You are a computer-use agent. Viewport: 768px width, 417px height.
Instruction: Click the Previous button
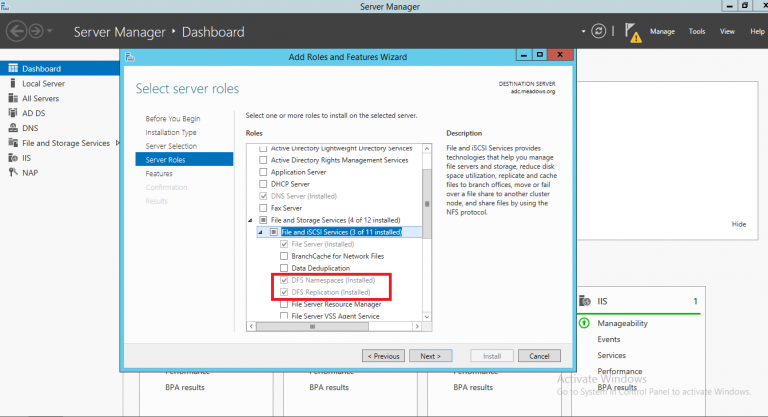click(383, 356)
